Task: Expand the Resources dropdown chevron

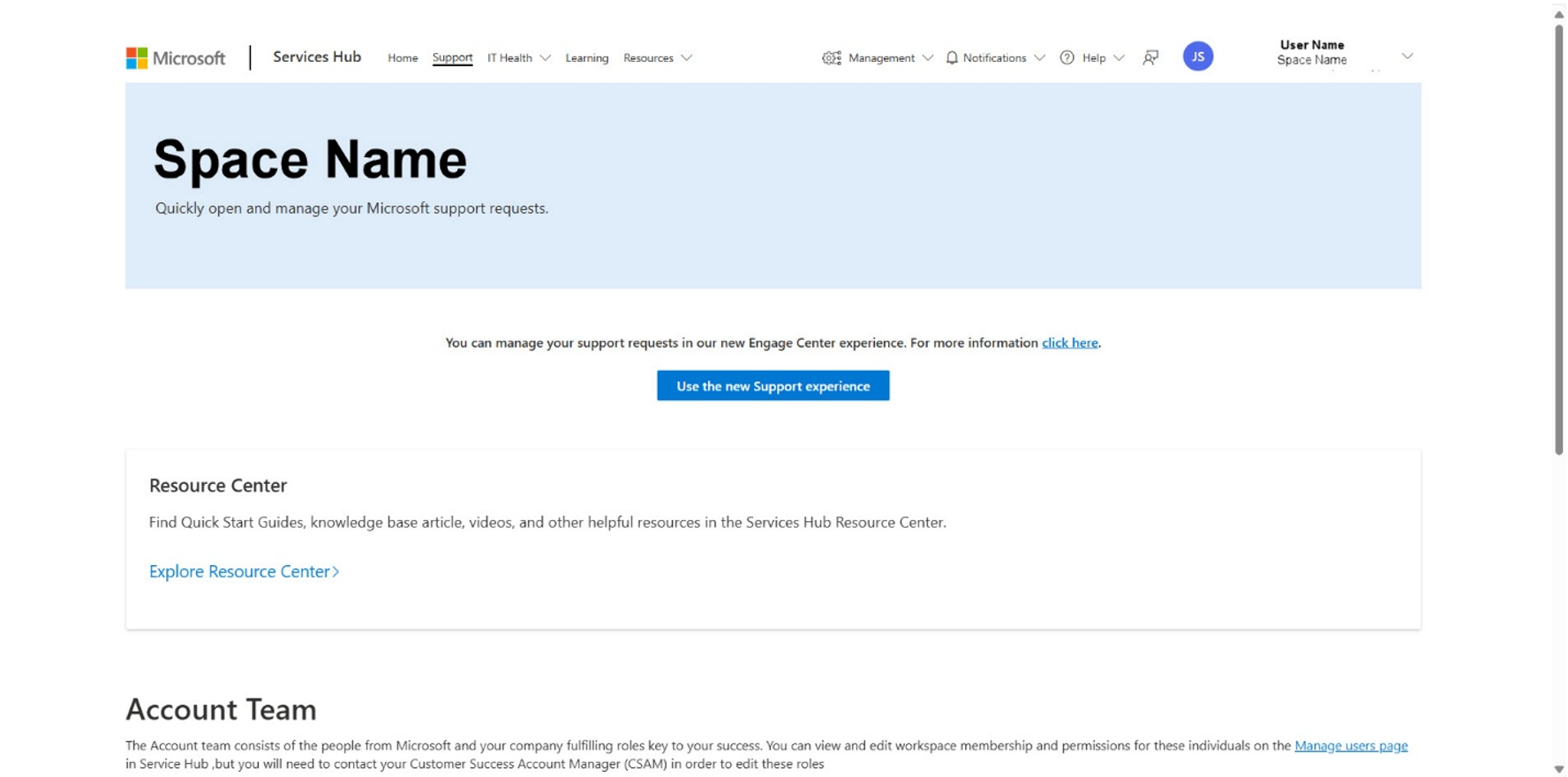Action: 687,58
